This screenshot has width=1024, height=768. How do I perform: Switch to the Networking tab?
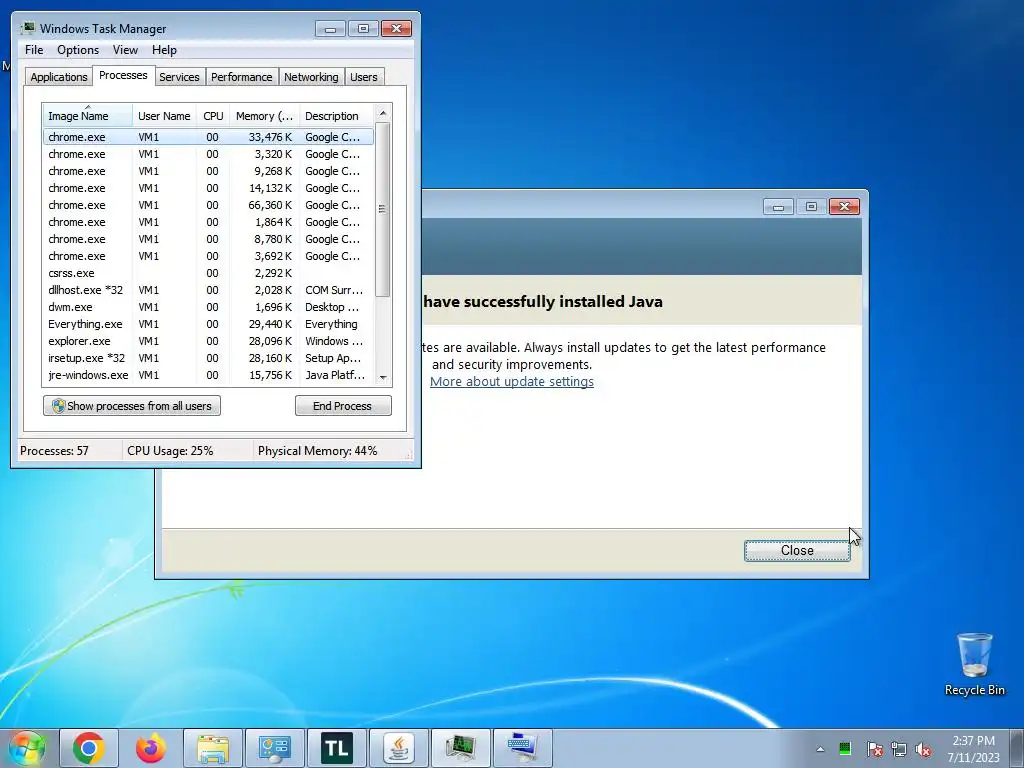coord(311,77)
